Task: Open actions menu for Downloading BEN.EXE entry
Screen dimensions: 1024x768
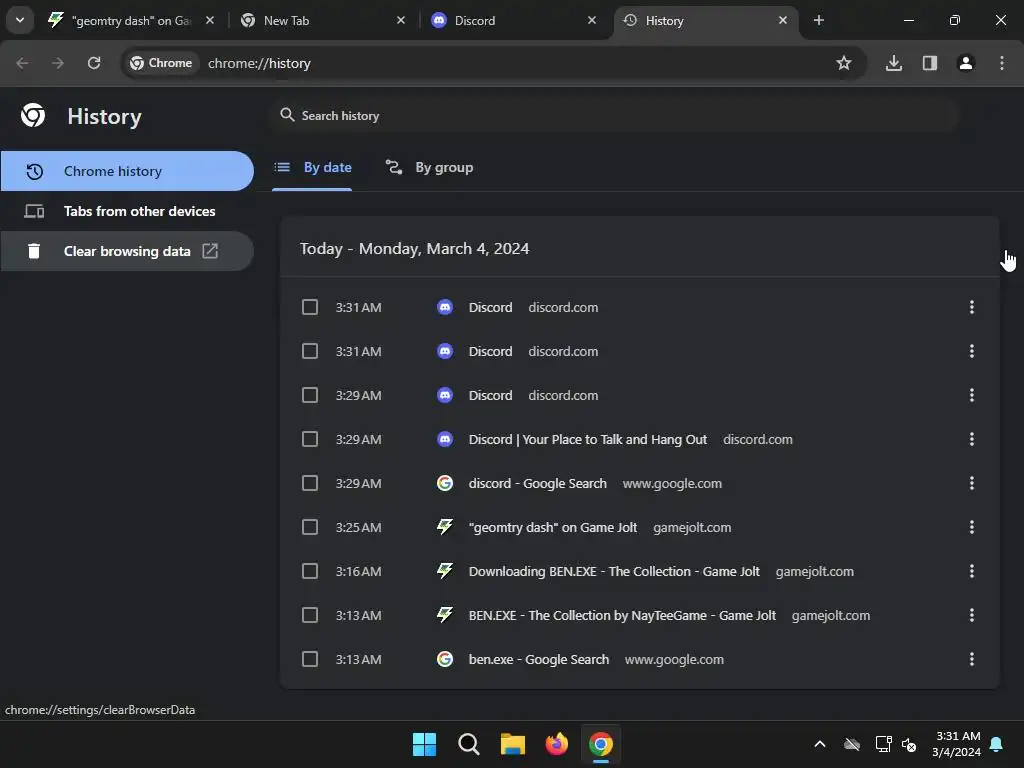Action: click(x=972, y=571)
